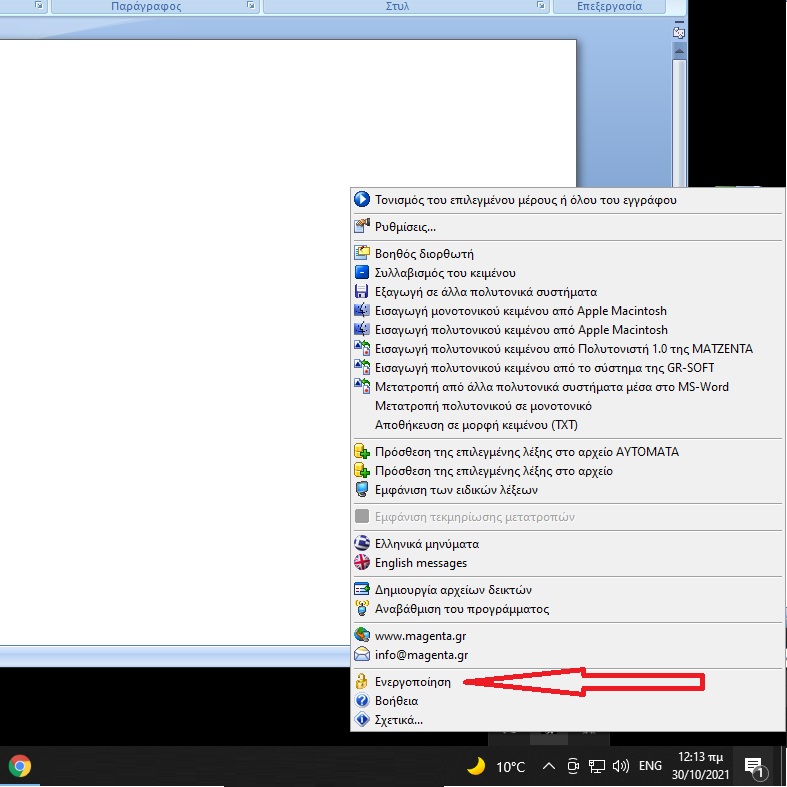Expand the Στυλ group dialog launcher
This screenshot has width=787, height=787.
click(x=540, y=6)
